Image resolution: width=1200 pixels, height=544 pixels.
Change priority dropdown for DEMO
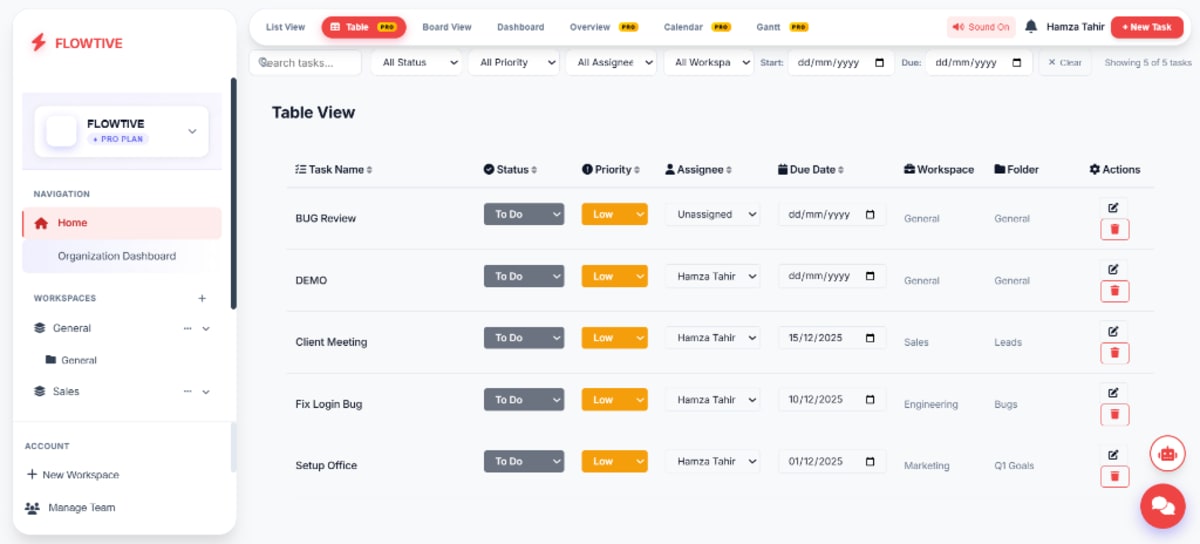click(x=615, y=276)
